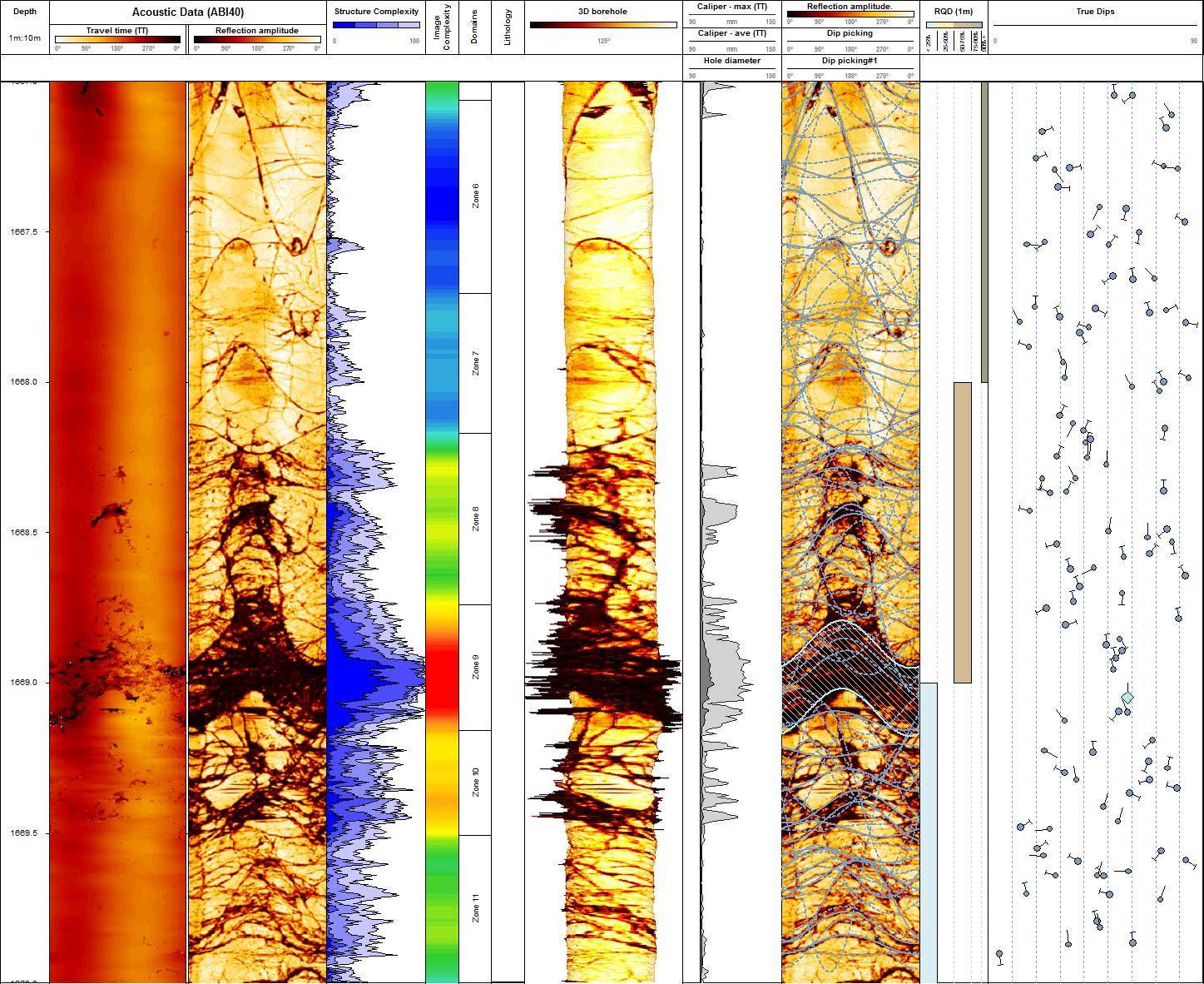The height and width of the screenshot is (984, 1204).
Task: Click the RQD (1m) column title
Action: coord(954,12)
